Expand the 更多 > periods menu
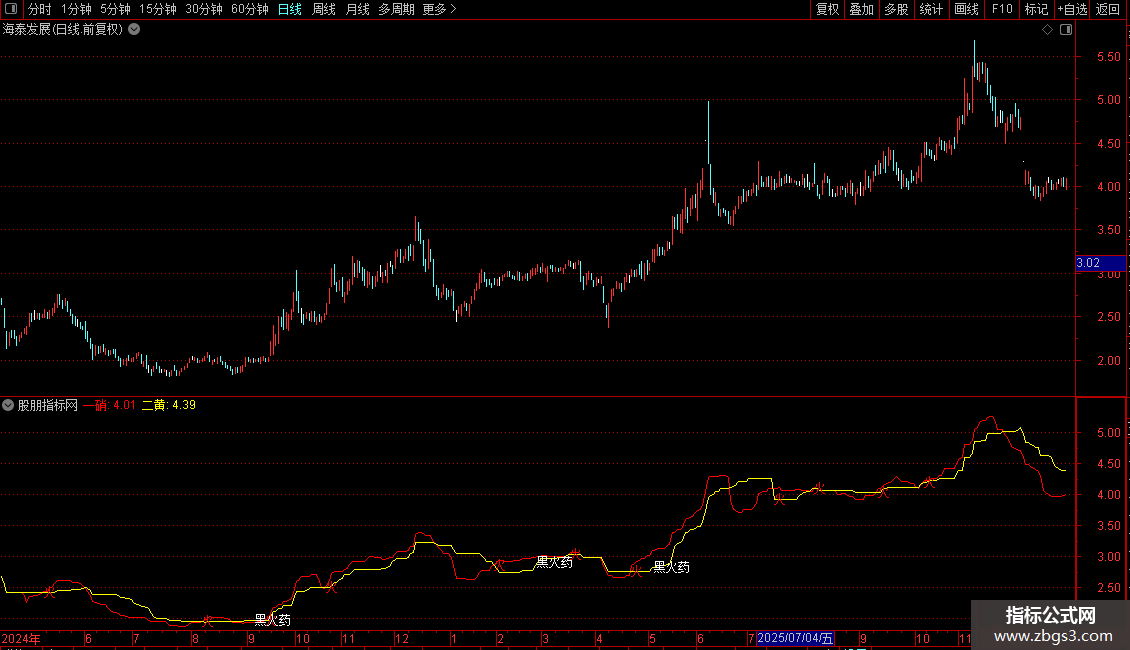1130x650 pixels. (439, 9)
